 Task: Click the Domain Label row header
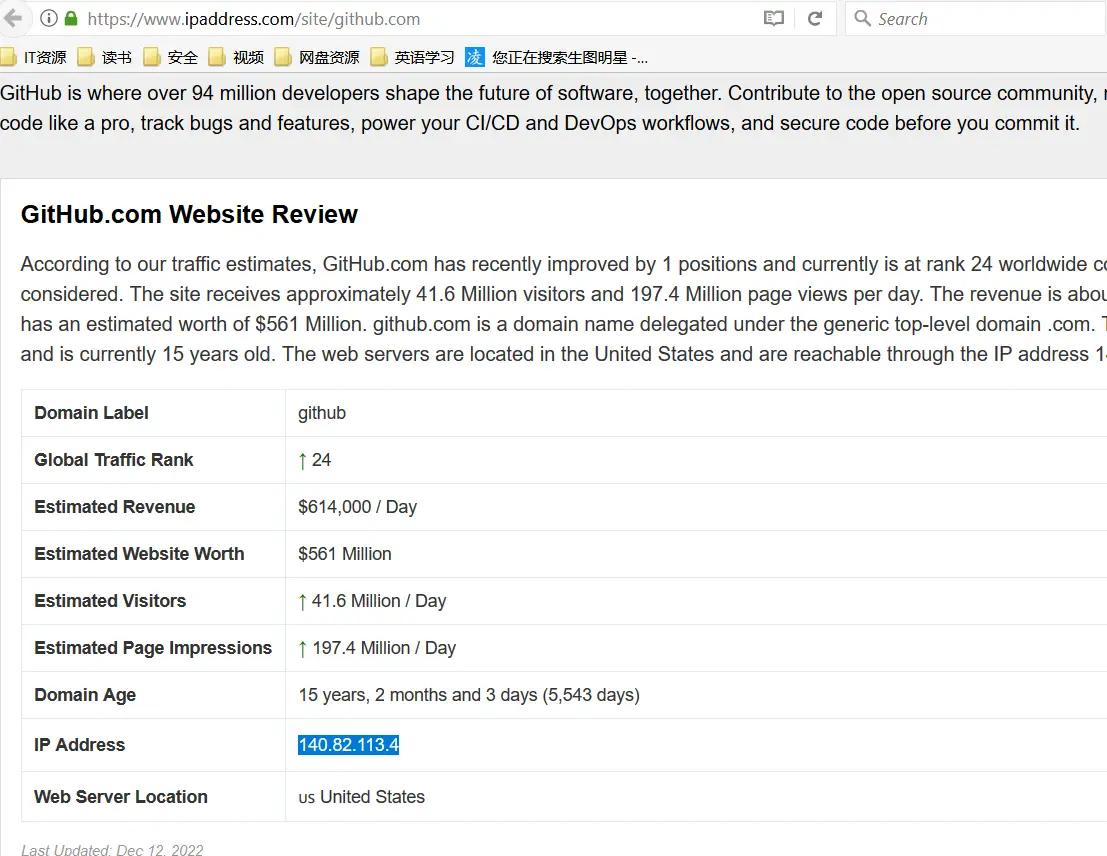click(x=91, y=412)
